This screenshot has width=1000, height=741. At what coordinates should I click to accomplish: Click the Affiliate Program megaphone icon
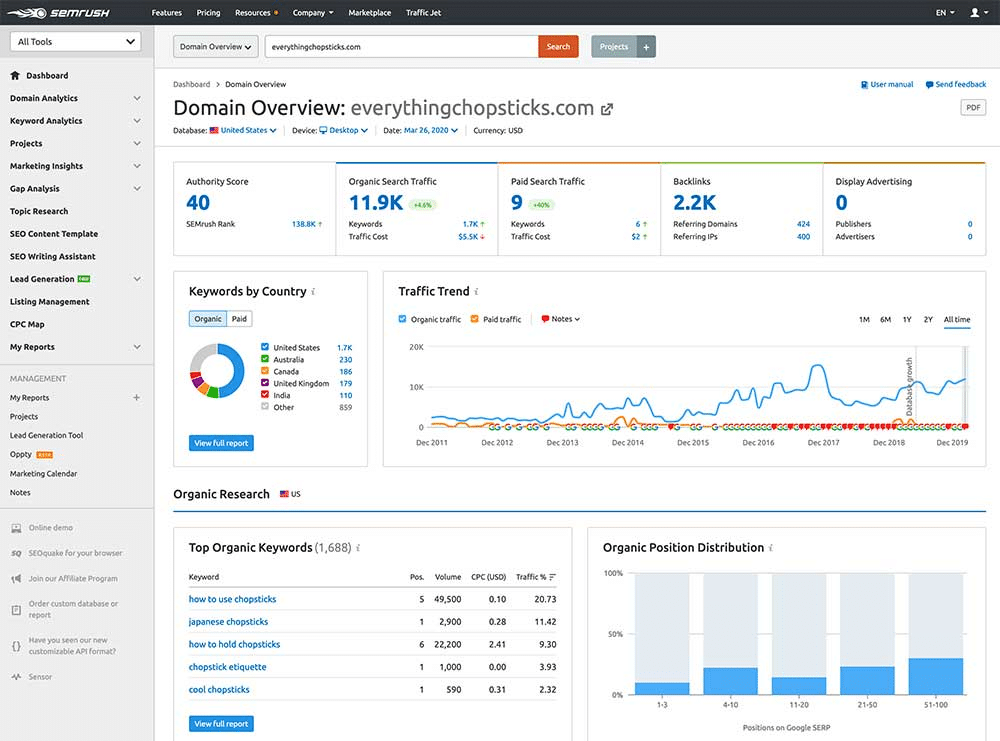click(16, 579)
